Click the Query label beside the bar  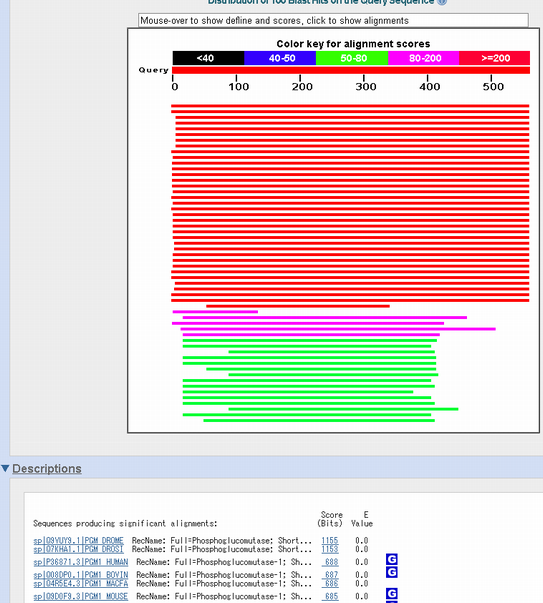[x=153, y=70]
